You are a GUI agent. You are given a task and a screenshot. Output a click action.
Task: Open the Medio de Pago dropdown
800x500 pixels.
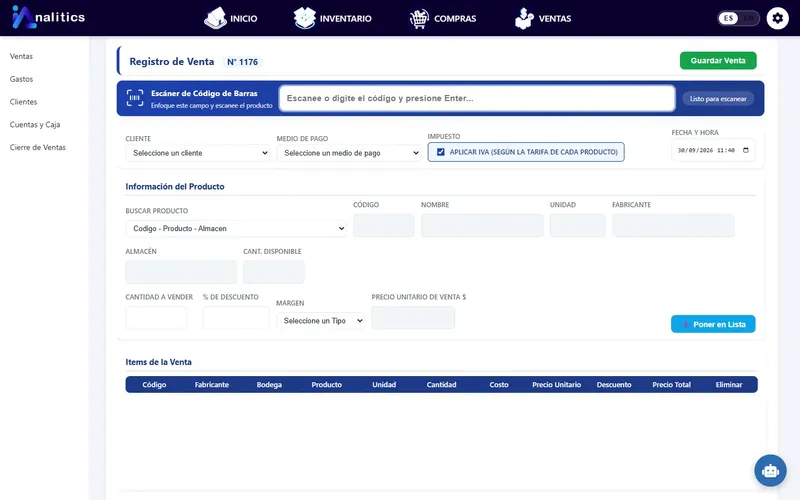coord(349,153)
